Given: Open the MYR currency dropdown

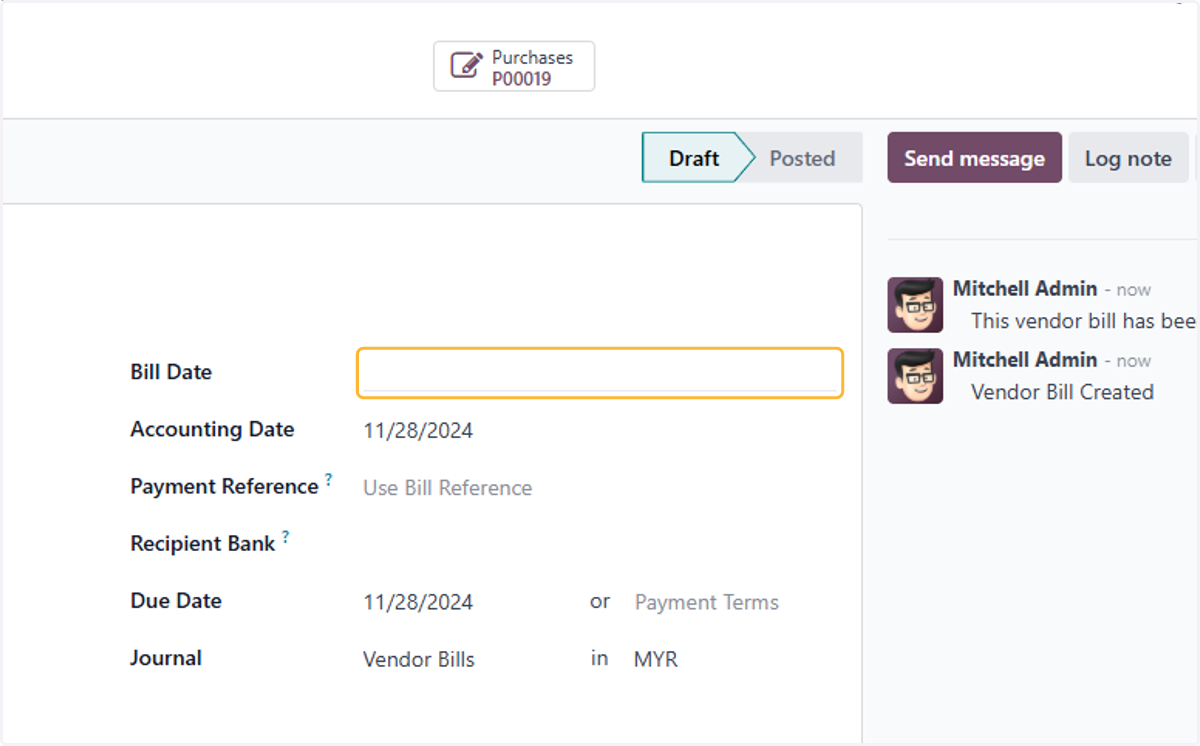Looking at the screenshot, I should 656,660.
